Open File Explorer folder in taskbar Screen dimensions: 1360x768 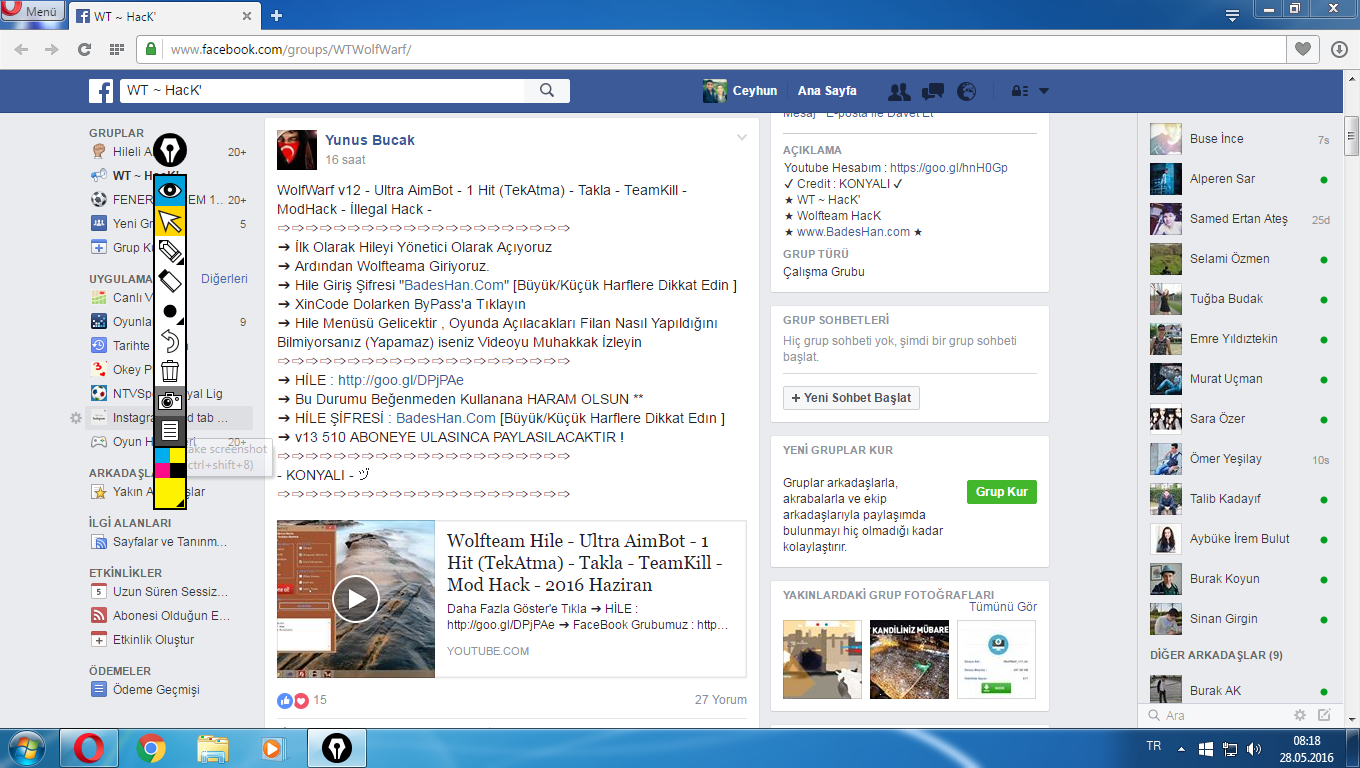[x=213, y=747]
